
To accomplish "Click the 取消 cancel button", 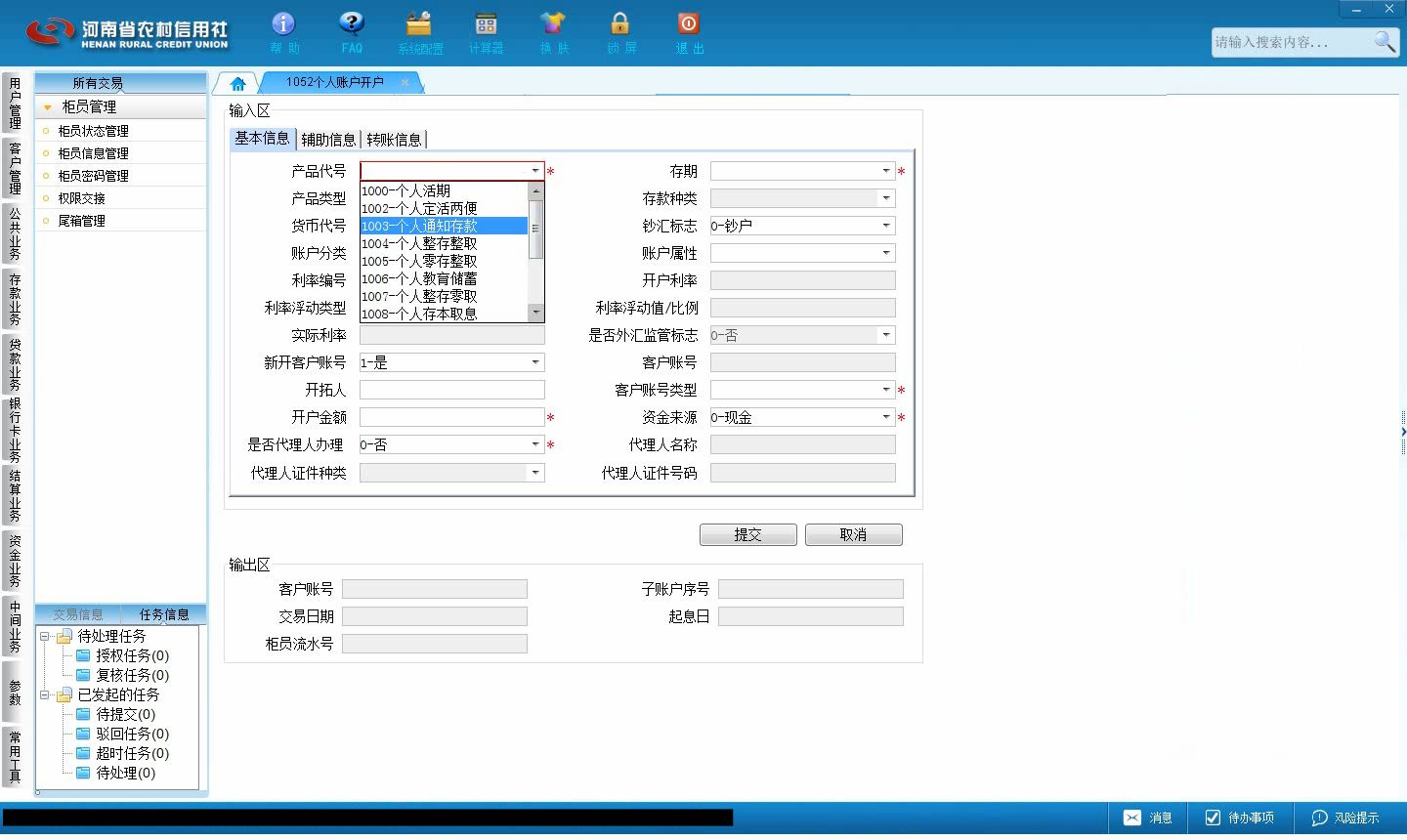I will click(x=854, y=535).
